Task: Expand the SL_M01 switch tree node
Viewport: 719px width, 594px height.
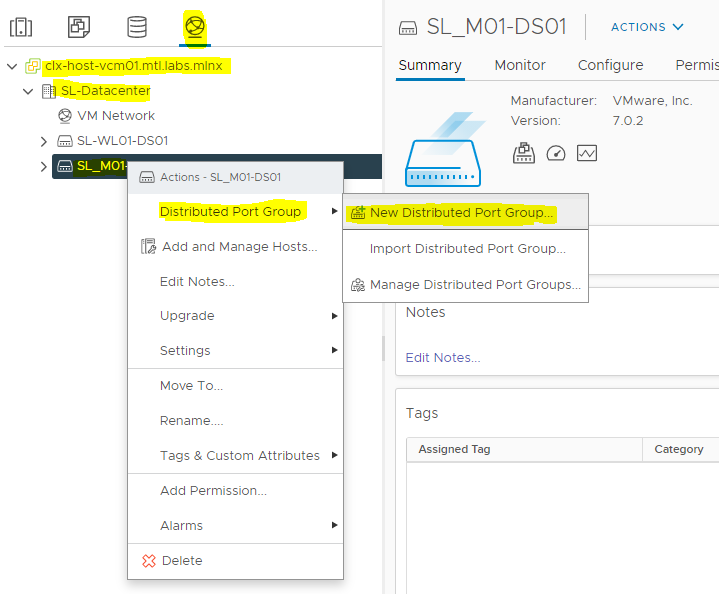Action: (x=44, y=167)
